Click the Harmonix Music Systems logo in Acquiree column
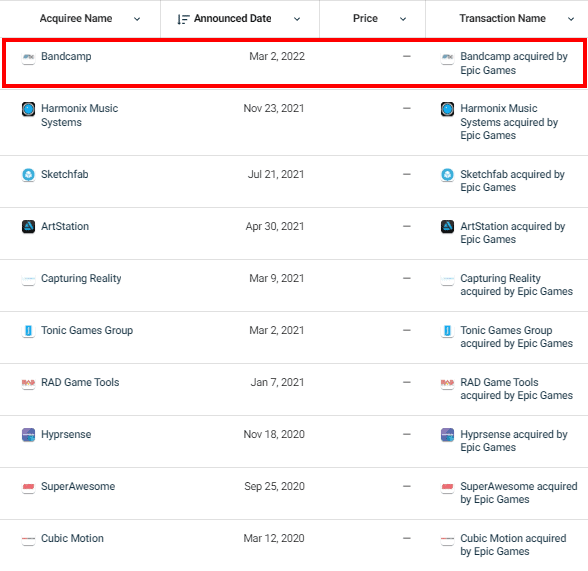The height and width of the screenshot is (571, 588). 28,109
